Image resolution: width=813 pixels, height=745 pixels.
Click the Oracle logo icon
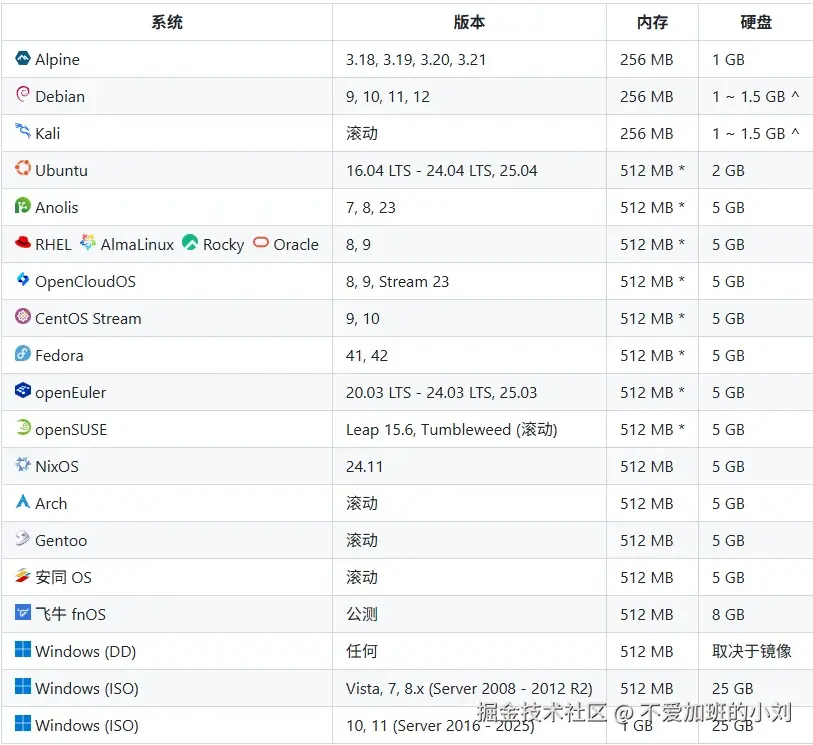(x=261, y=242)
